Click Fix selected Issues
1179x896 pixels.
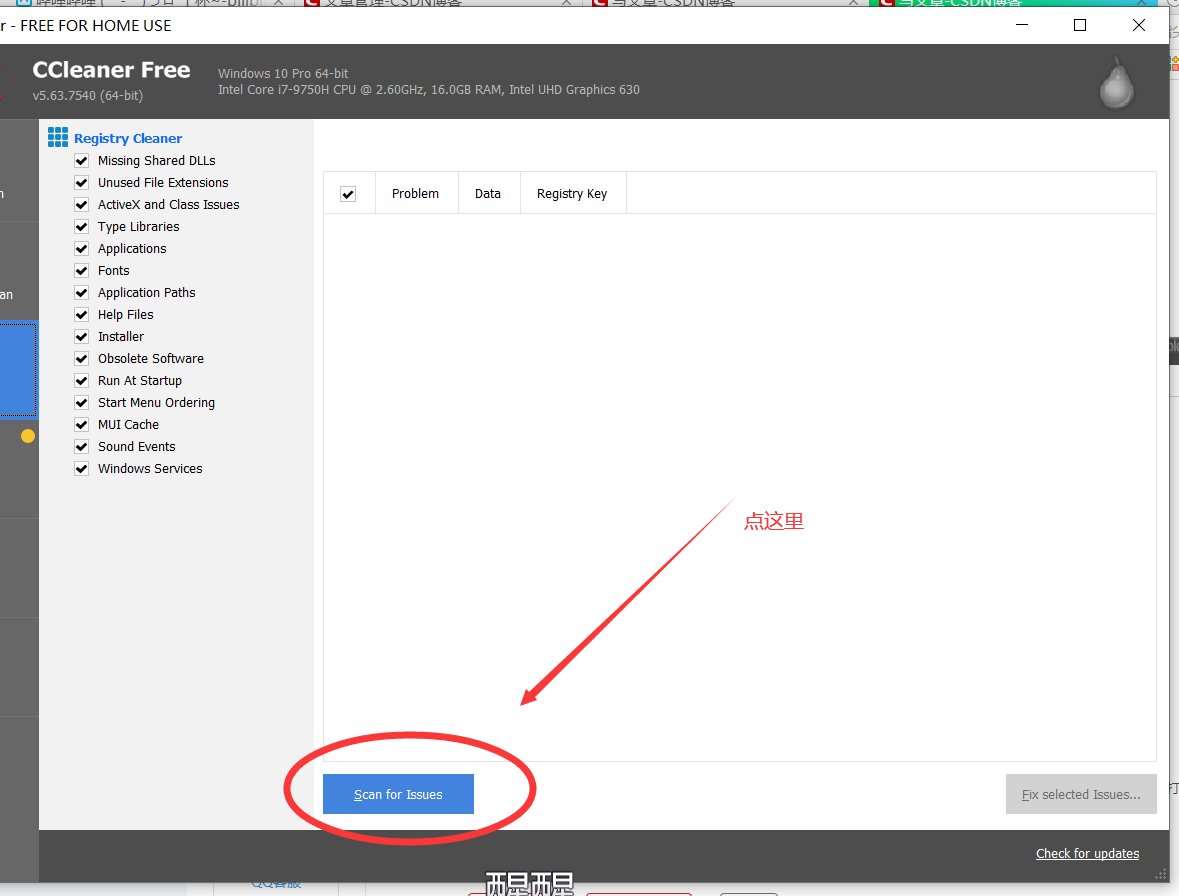pos(1081,793)
